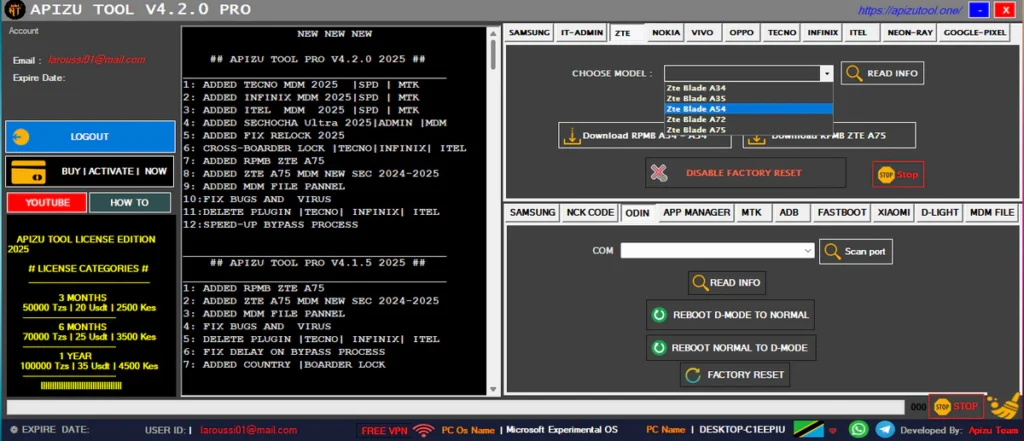Screen dimensions: 1024x441
Task: Open the APP MANAGER tab
Action: [696, 212]
